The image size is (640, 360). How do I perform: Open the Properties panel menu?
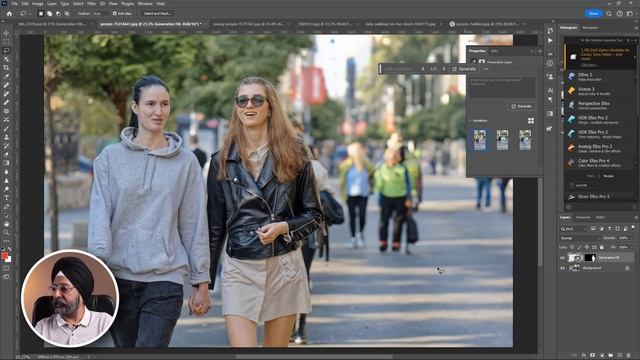pyautogui.click(x=540, y=51)
